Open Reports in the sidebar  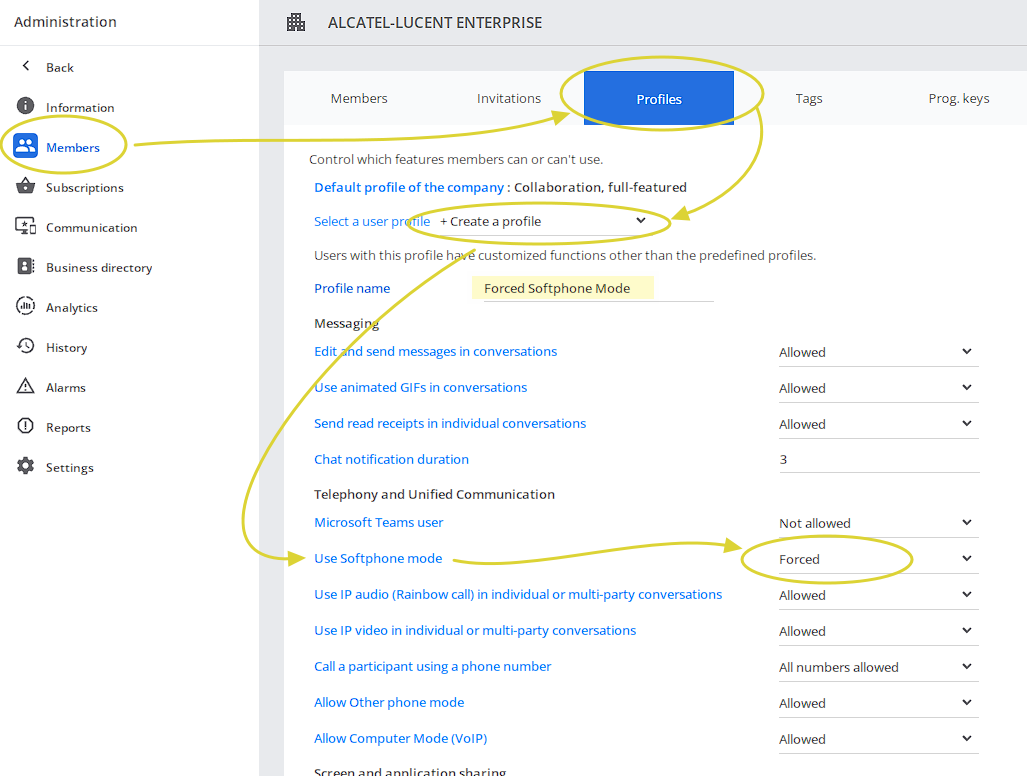point(68,428)
